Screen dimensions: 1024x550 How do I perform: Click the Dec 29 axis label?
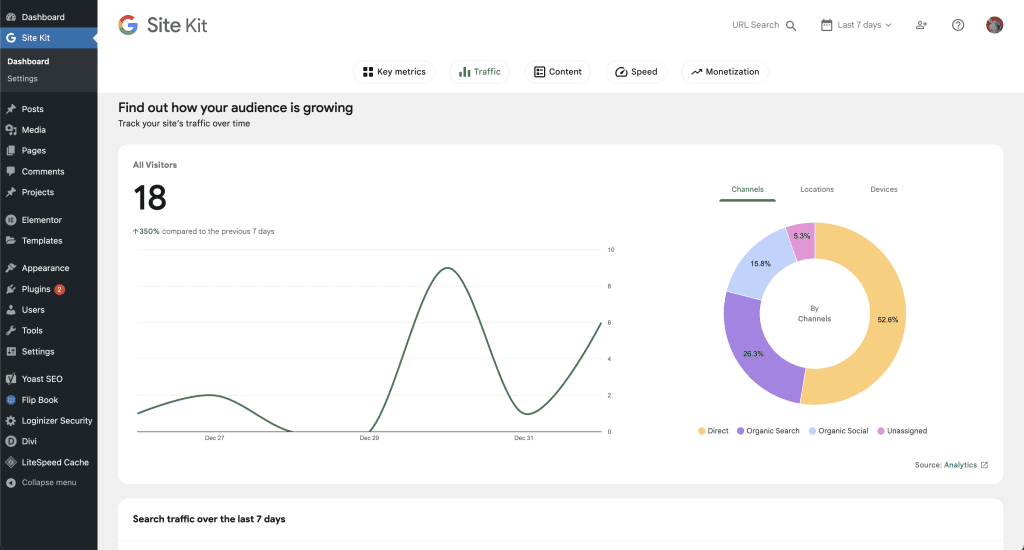coord(369,438)
